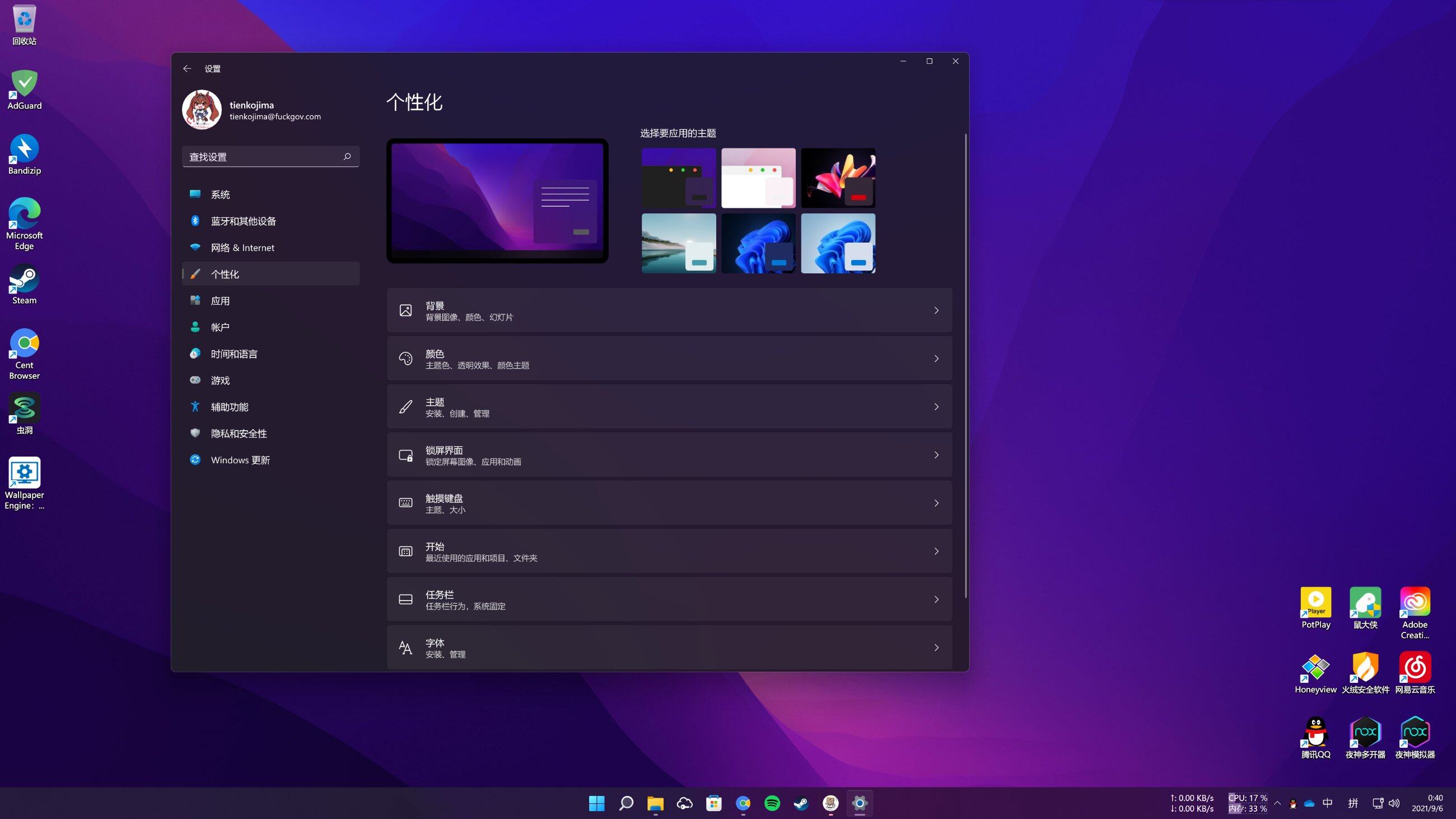Click the Bluetooth icon beside 蓝牙和其他设备
This screenshot has width=1456, height=819.
click(195, 220)
